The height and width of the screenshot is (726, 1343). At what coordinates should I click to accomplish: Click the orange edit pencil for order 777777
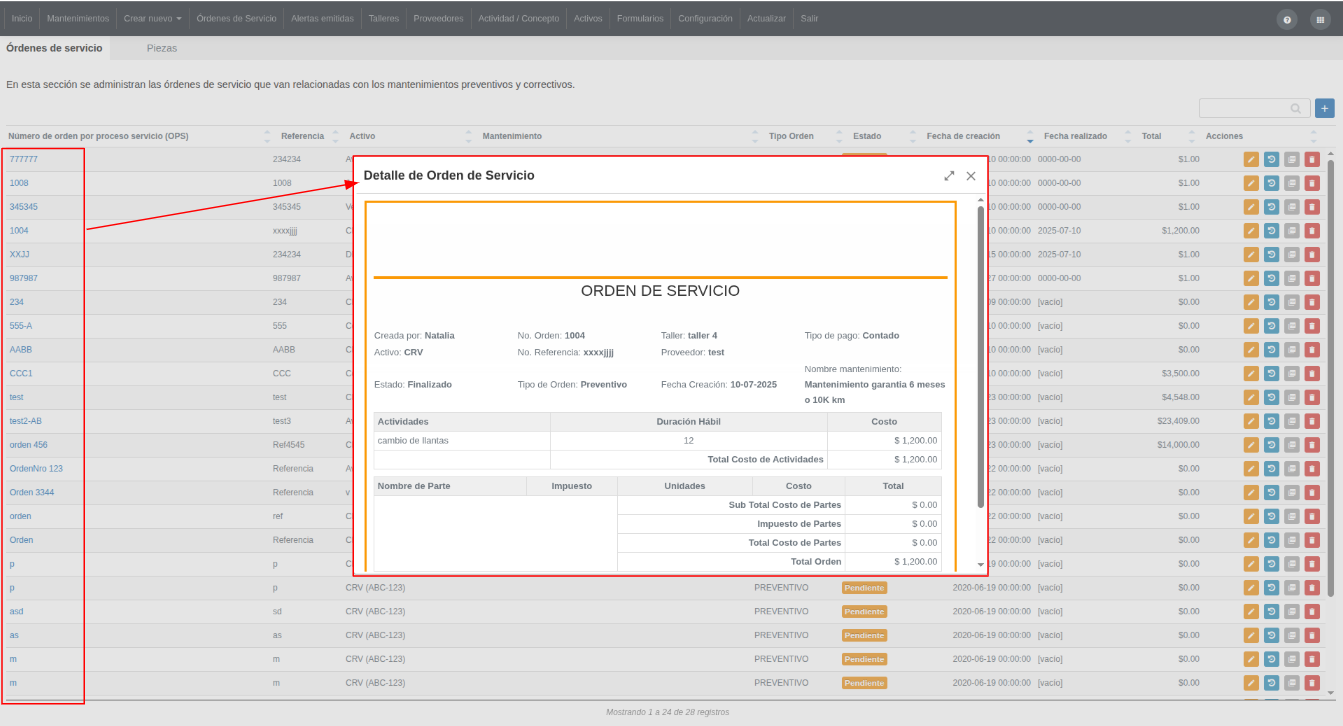[x=1251, y=159]
